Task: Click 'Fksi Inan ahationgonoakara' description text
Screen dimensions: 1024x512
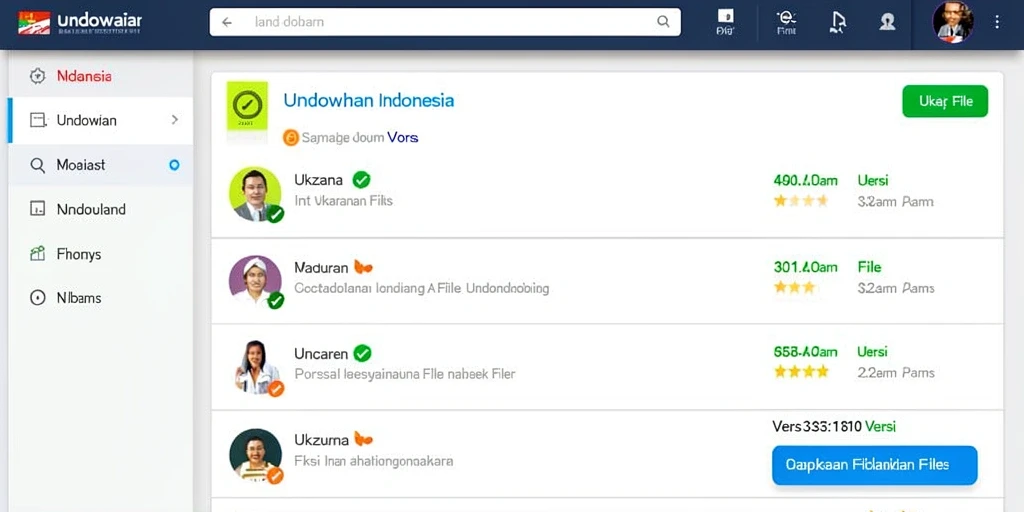Action: pos(374,460)
